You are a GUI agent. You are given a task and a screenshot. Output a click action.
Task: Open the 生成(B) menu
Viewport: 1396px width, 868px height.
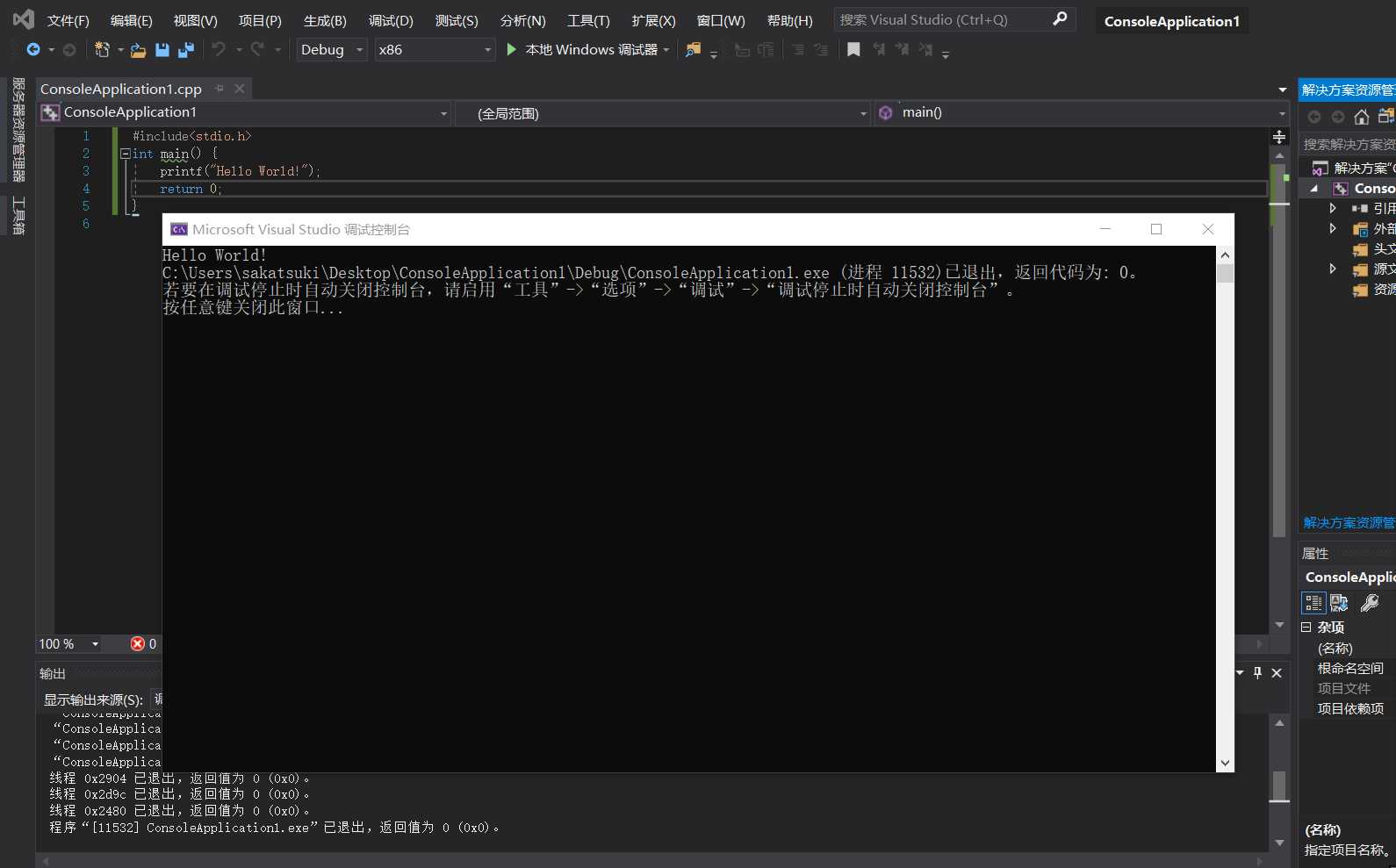(x=325, y=20)
